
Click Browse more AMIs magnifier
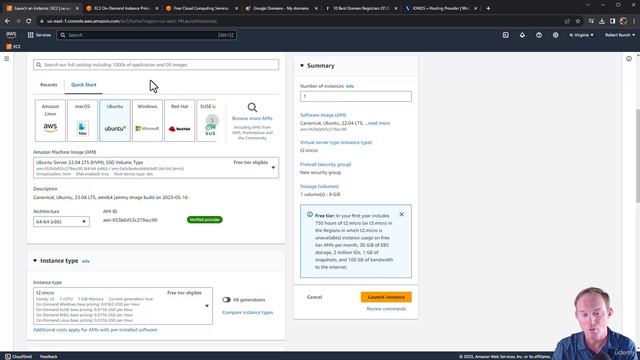point(252,107)
